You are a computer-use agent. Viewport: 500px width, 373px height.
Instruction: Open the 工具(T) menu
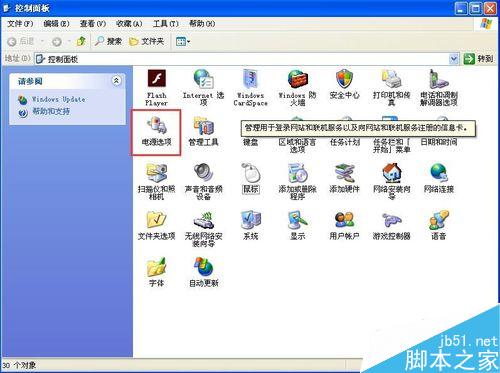point(166,24)
